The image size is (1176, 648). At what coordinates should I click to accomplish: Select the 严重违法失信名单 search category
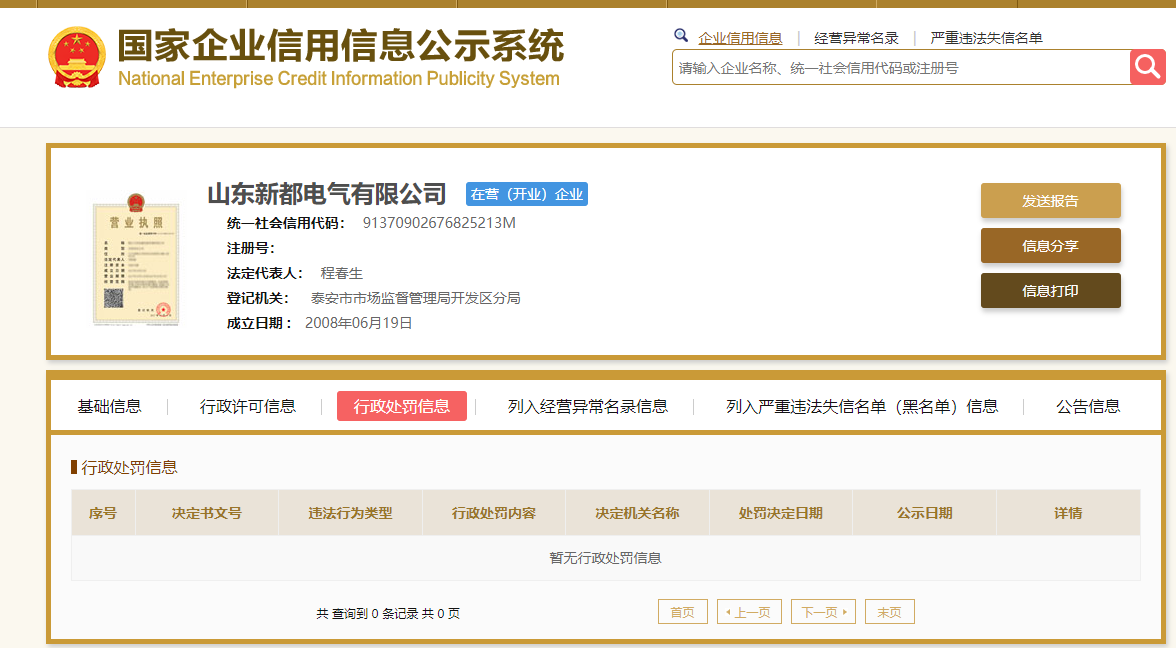coord(986,38)
